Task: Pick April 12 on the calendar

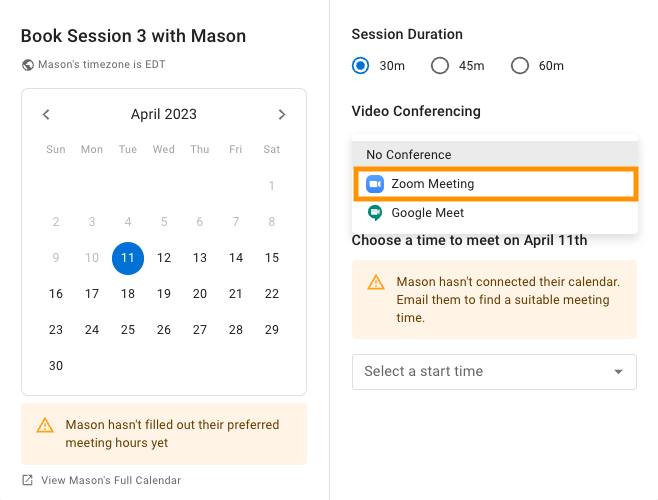Action: pos(164,258)
